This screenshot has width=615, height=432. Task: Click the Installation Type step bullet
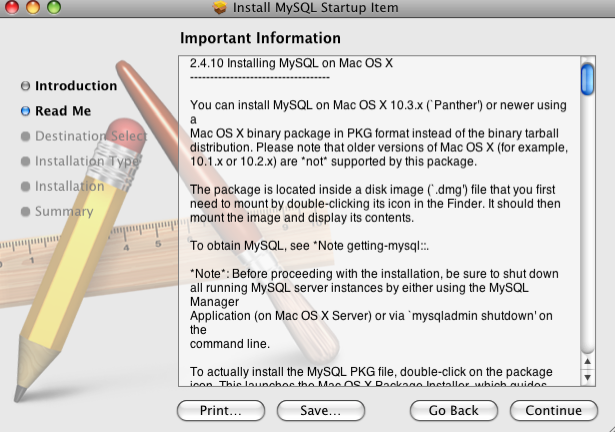pyautogui.click(x=25, y=161)
